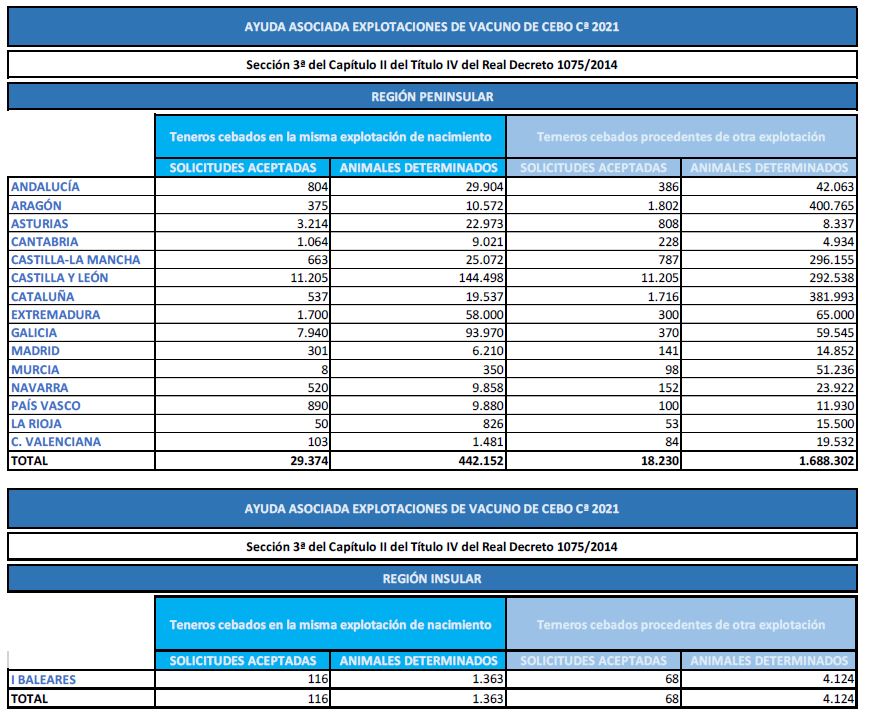Screen dimensions: 869x714
Task: Select the "59.545" cell for Galicia
Action: 835,333
